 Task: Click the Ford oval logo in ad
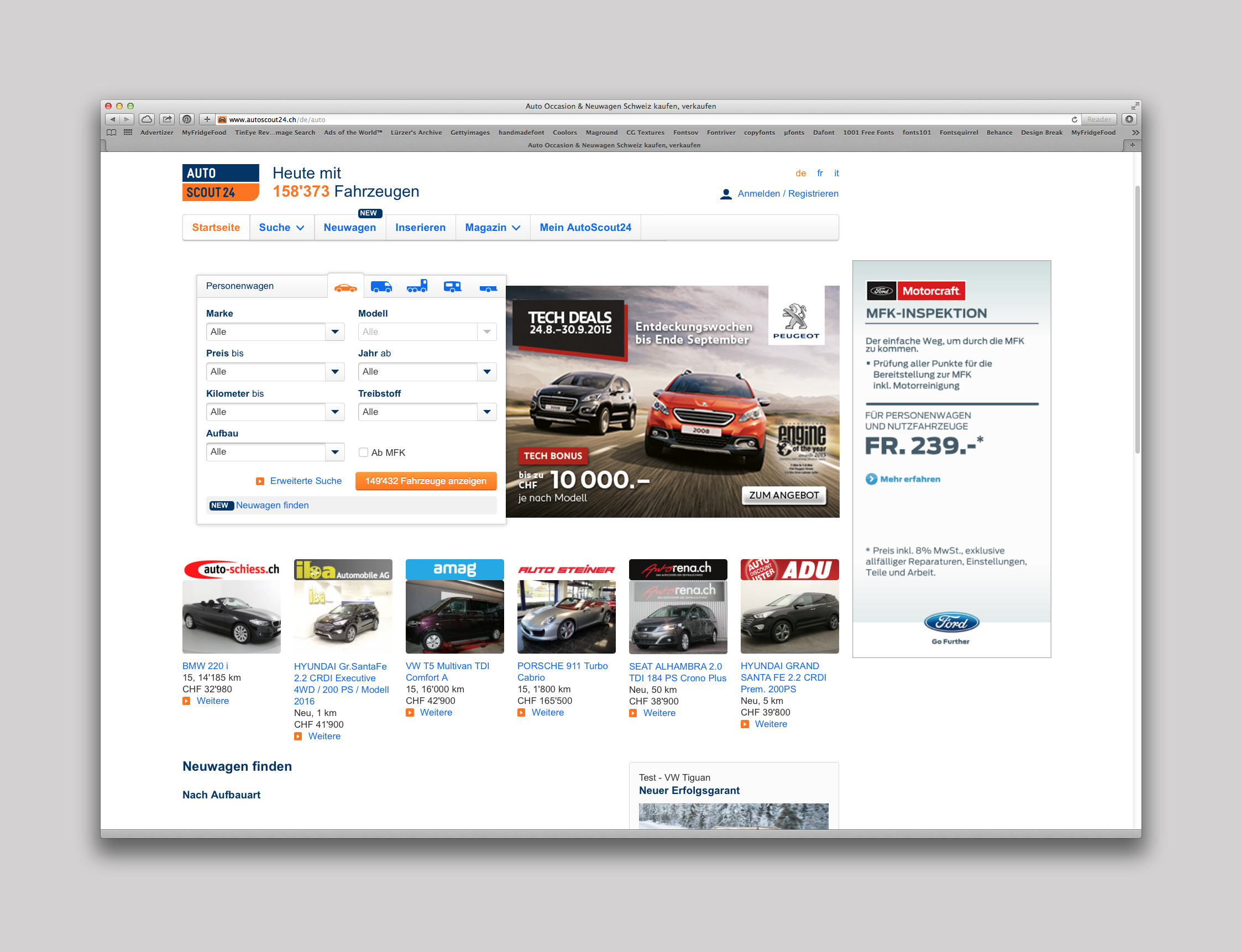pyautogui.click(x=951, y=623)
